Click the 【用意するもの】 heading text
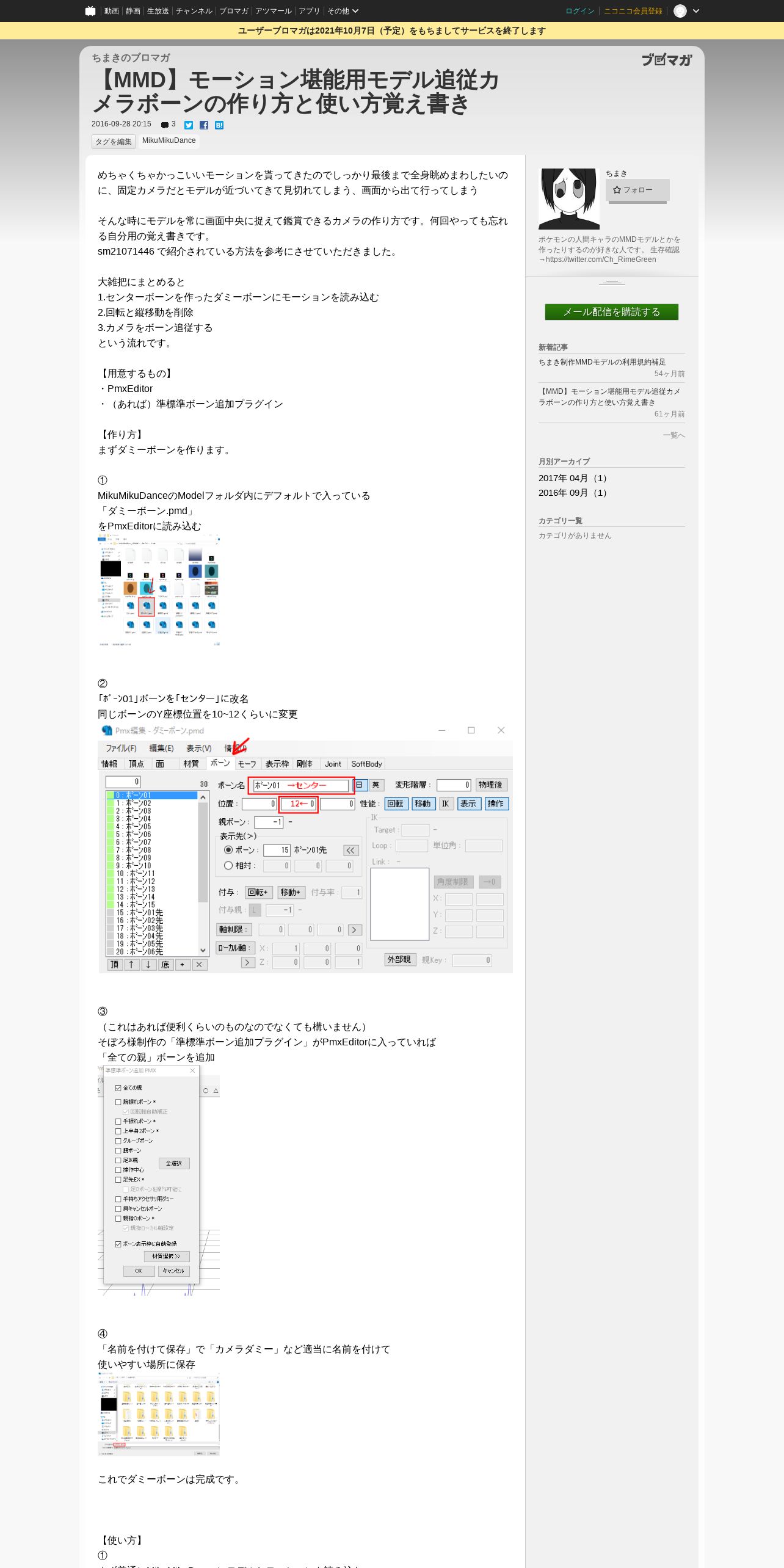 click(x=137, y=374)
